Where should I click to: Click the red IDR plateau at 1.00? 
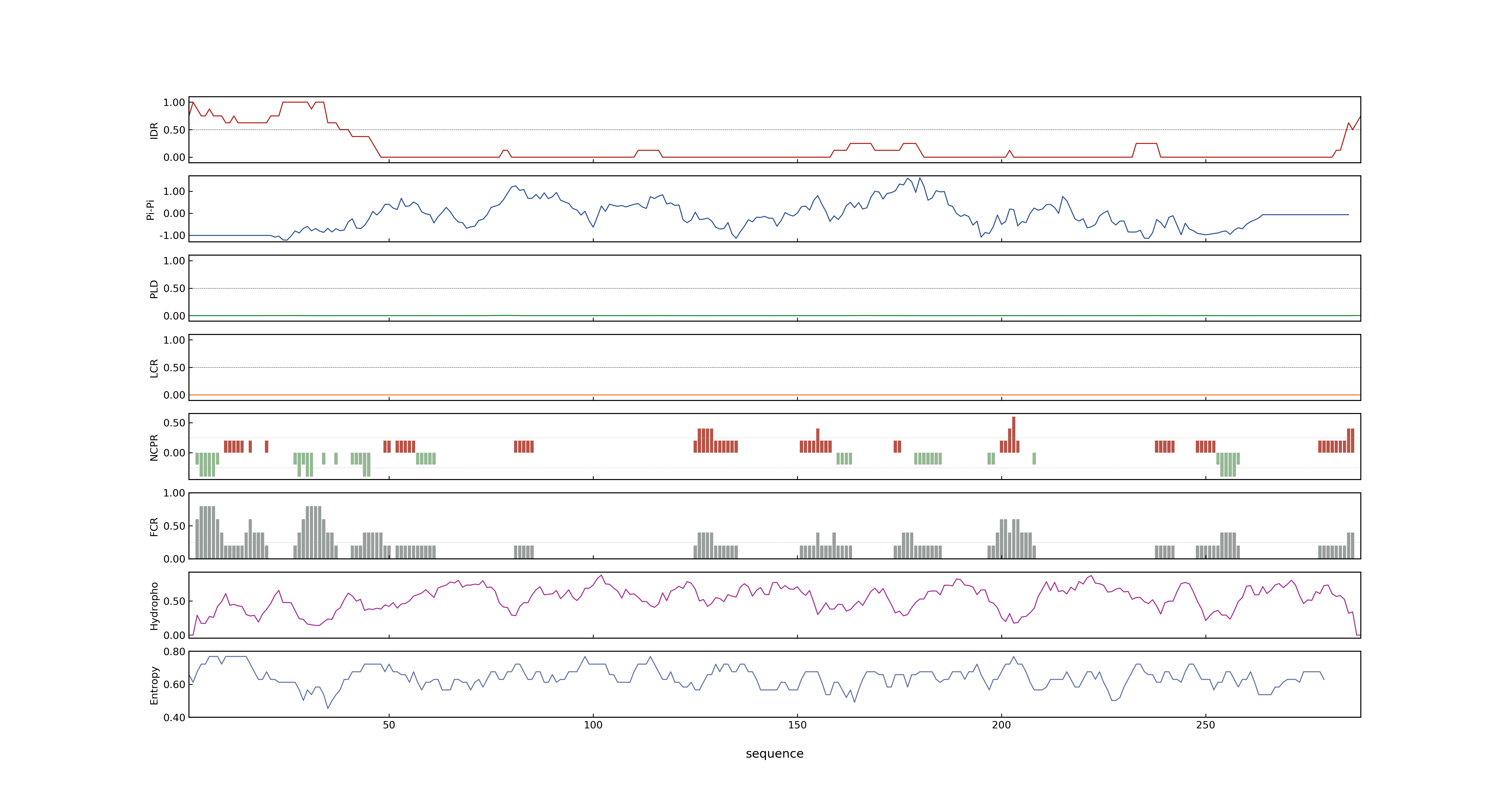coord(295,102)
